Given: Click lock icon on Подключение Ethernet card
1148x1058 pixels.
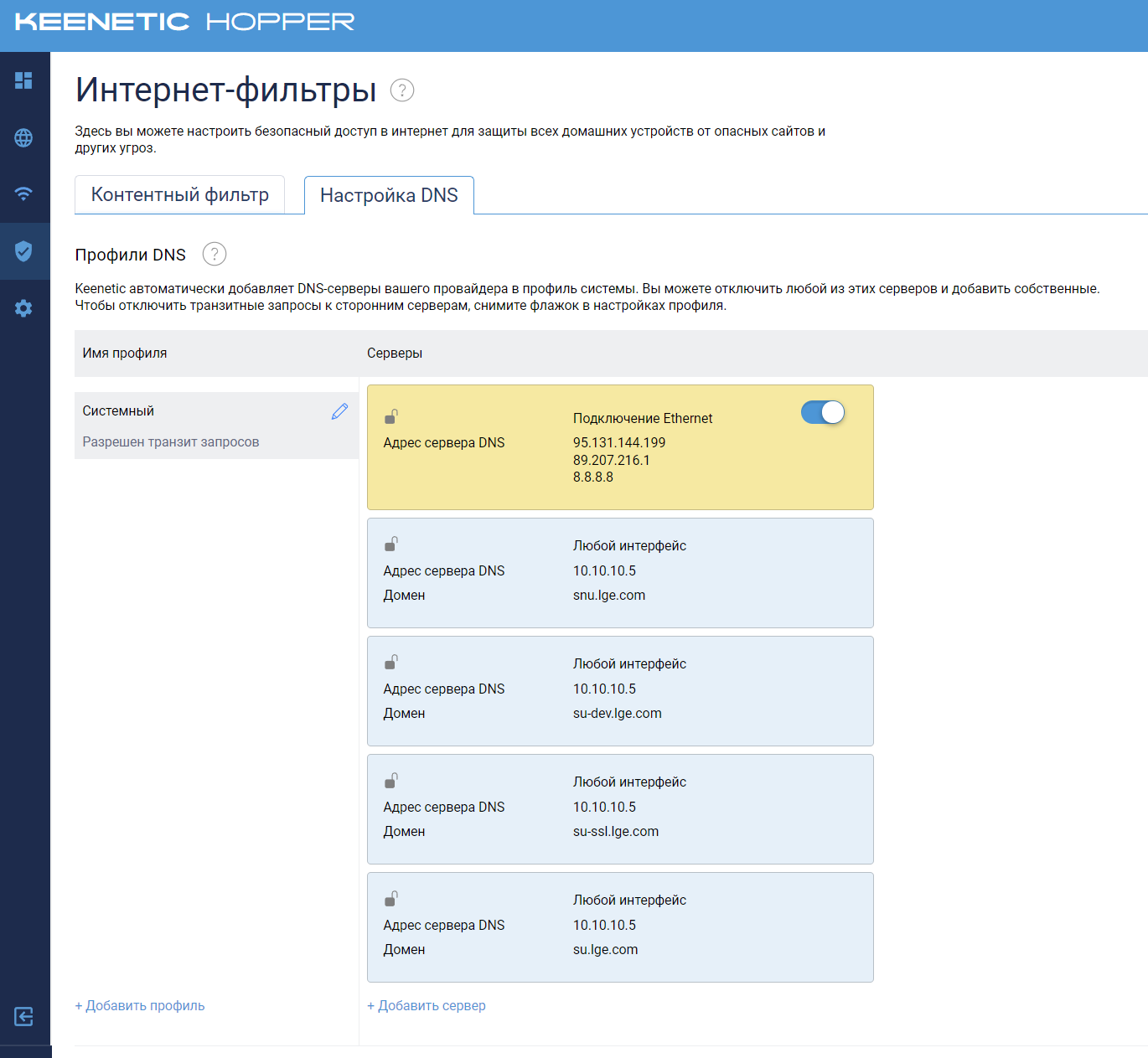Looking at the screenshot, I should [x=390, y=416].
